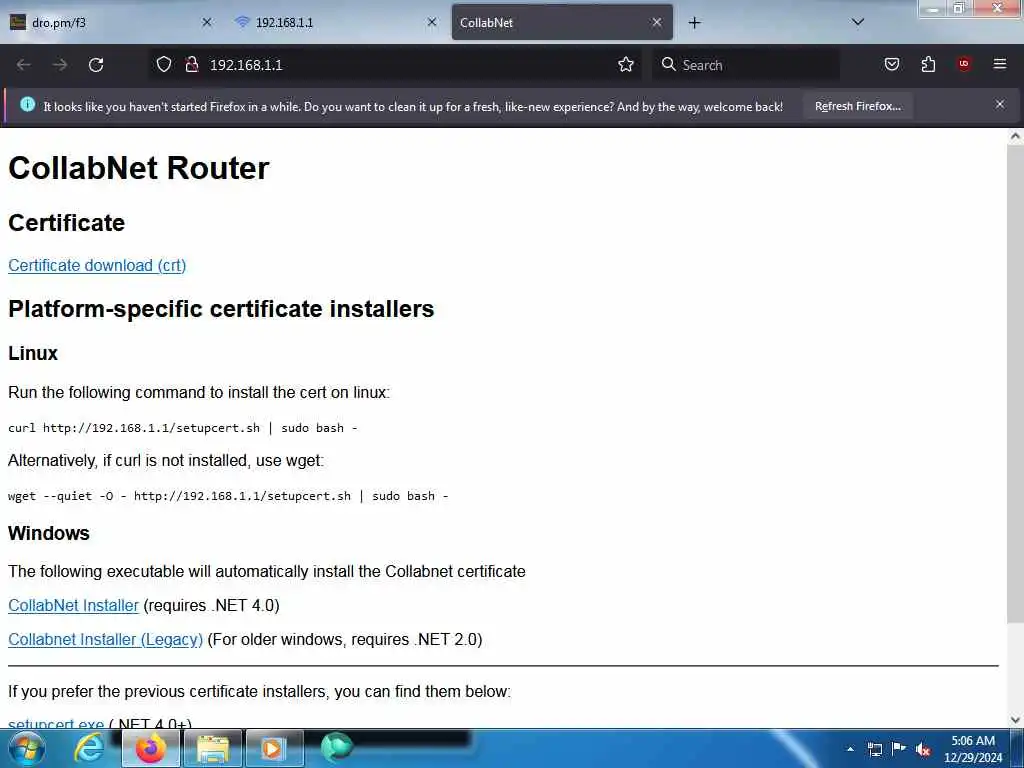Switch to the 192.168.1.1 tab
This screenshot has width=1024, height=768.
point(337,22)
